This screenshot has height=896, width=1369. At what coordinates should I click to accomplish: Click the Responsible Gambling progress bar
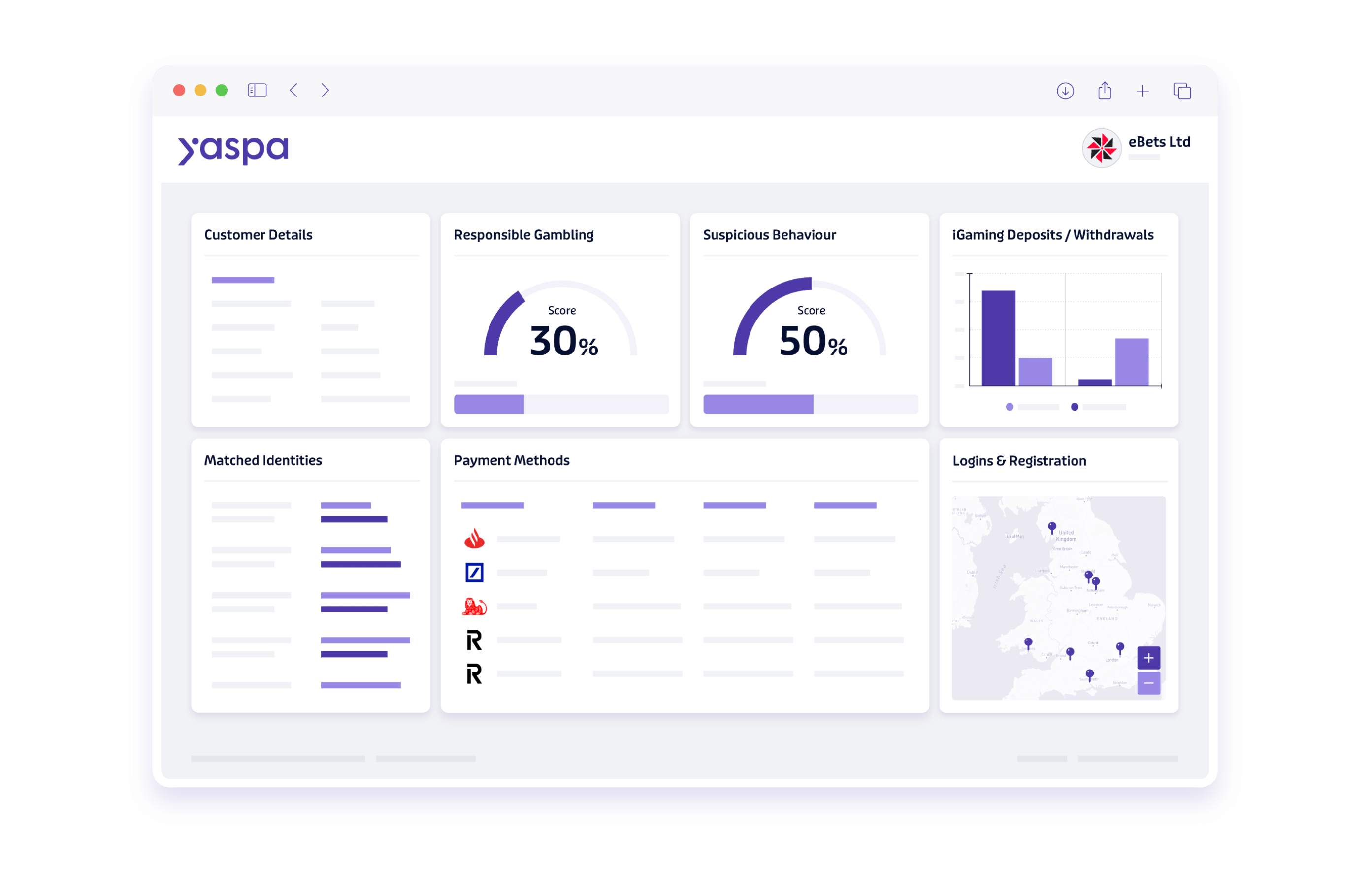(x=561, y=404)
